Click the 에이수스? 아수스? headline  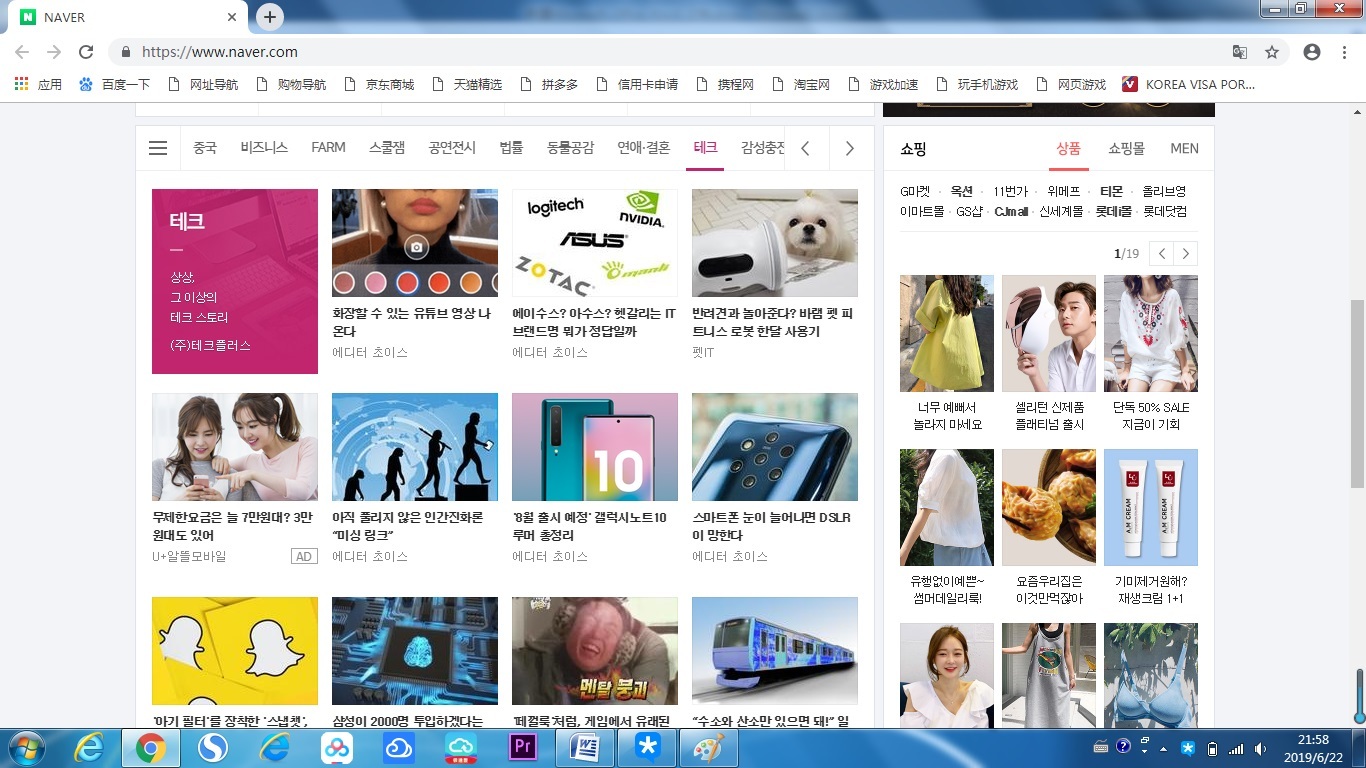coord(594,322)
